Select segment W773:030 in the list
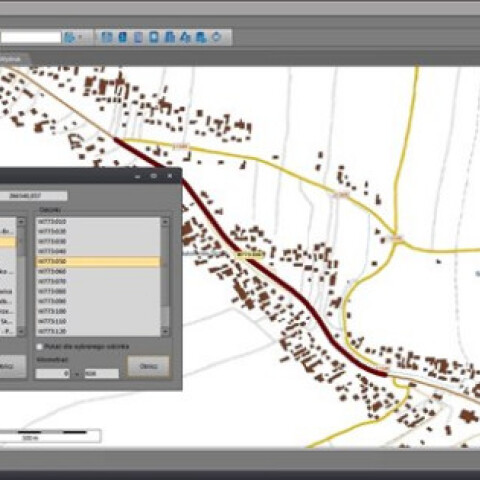 point(98,241)
